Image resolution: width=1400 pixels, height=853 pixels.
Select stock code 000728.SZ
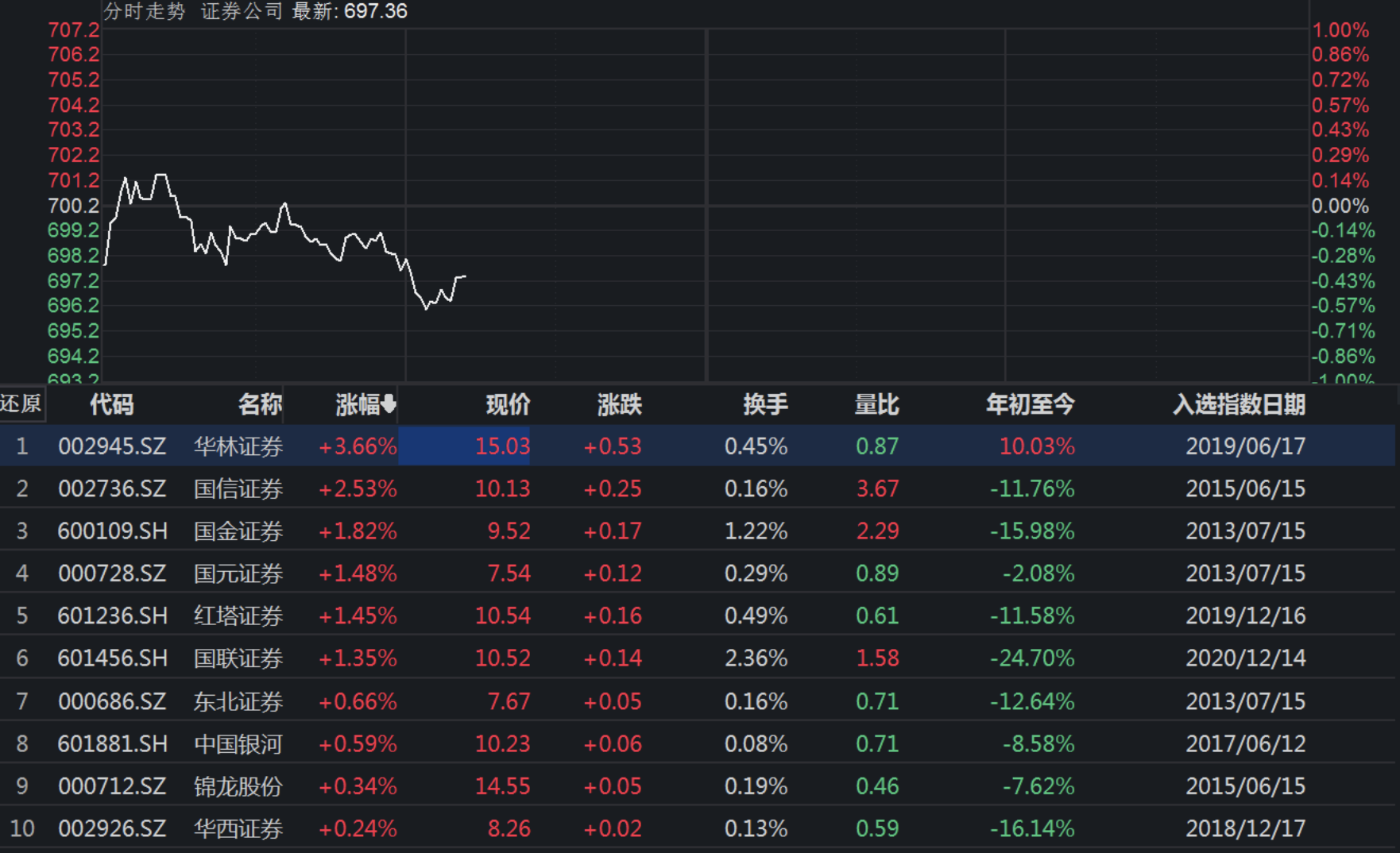112,573
